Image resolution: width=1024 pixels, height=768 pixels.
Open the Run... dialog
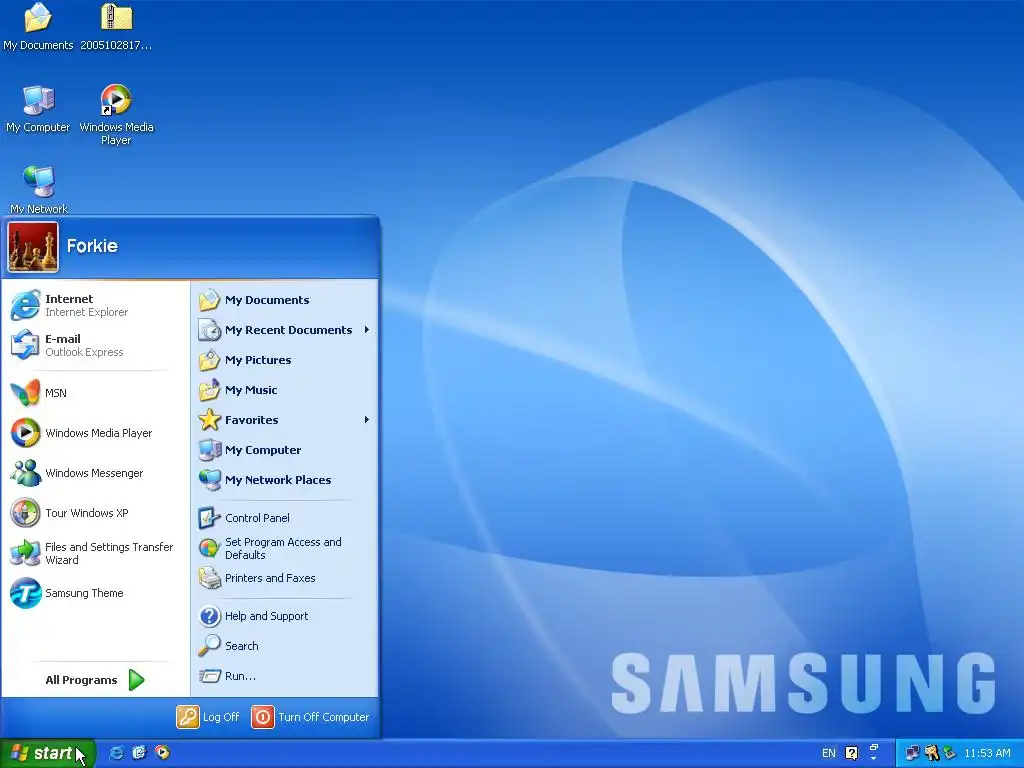[285, 676]
